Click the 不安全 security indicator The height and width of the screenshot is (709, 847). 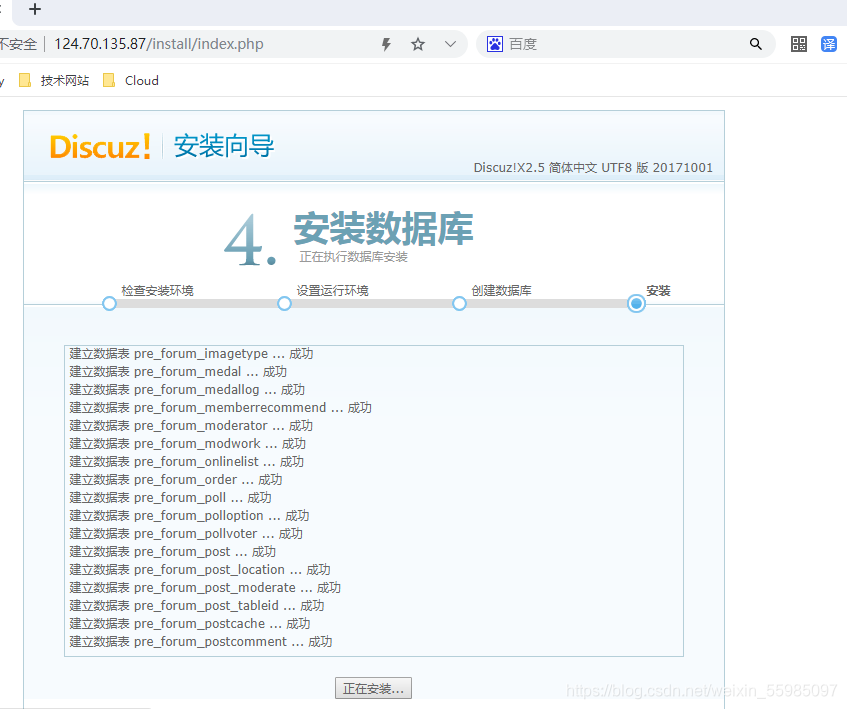[18, 44]
